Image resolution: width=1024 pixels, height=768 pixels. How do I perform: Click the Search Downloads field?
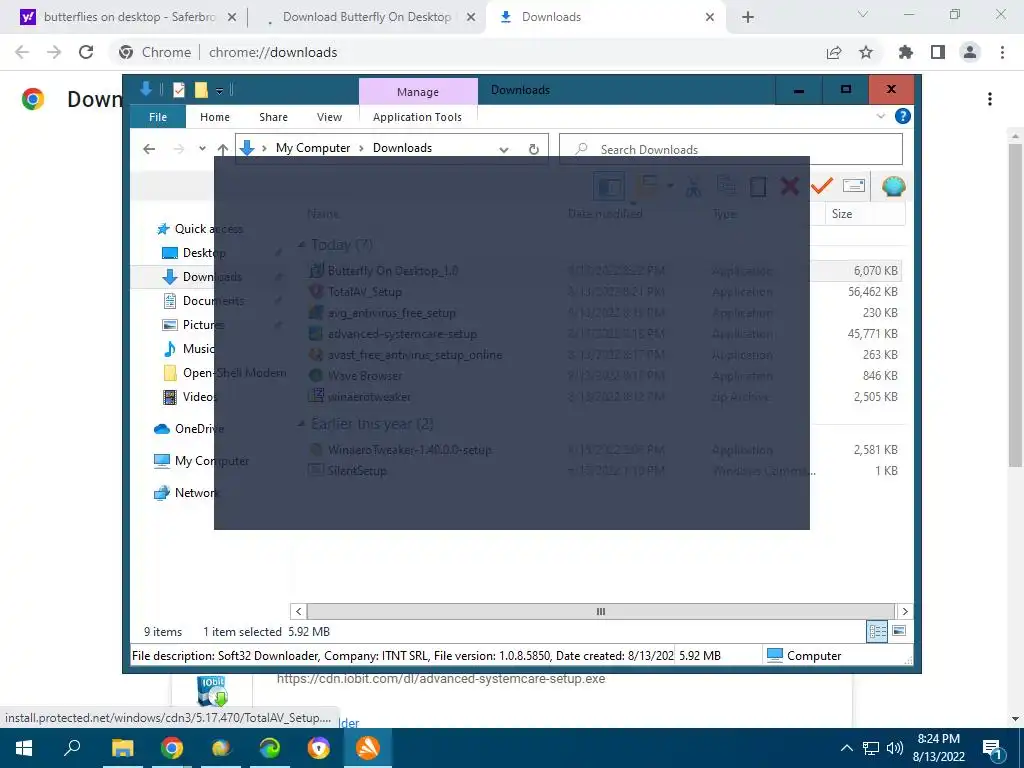(x=731, y=149)
